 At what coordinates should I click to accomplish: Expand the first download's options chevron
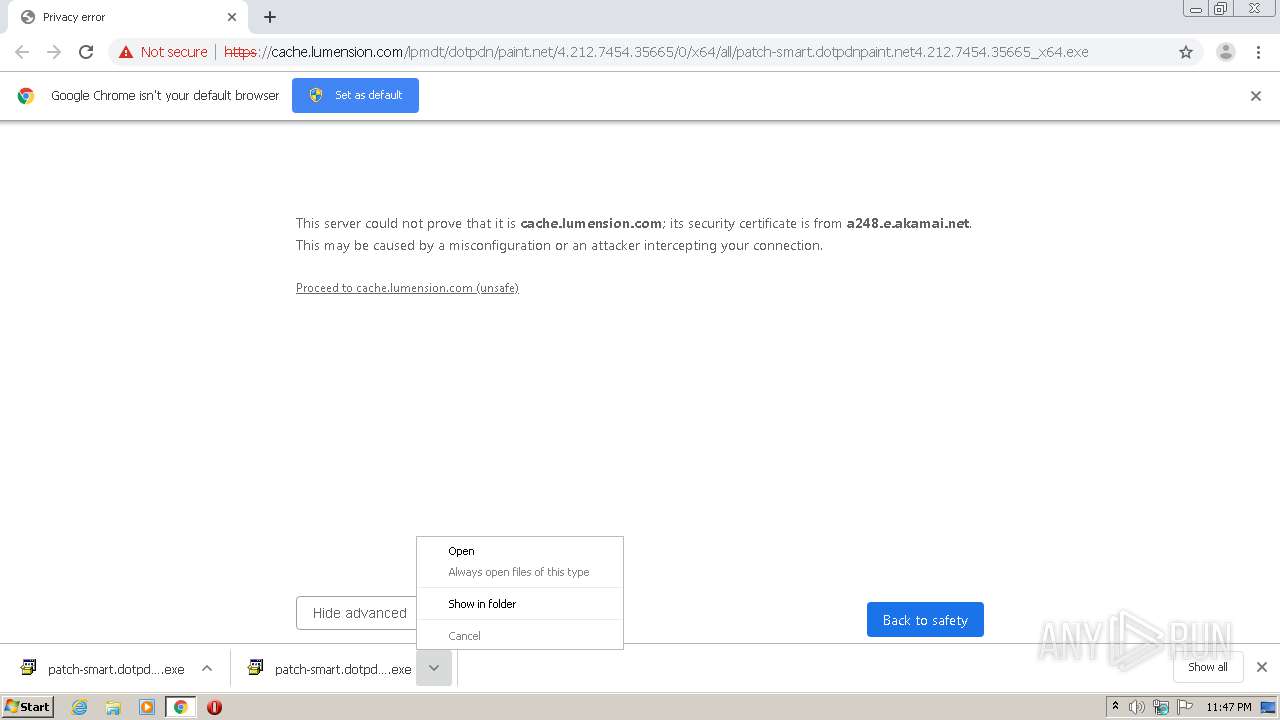(207, 668)
